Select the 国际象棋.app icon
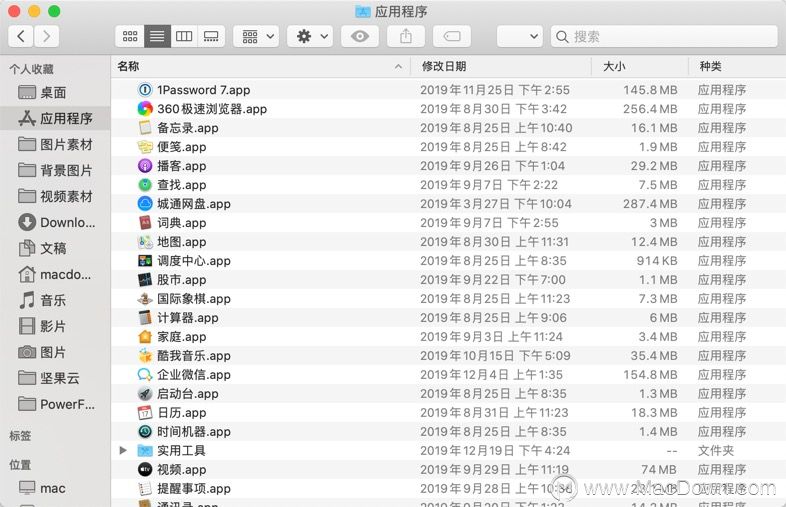This screenshot has height=507, width=786. [145, 299]
